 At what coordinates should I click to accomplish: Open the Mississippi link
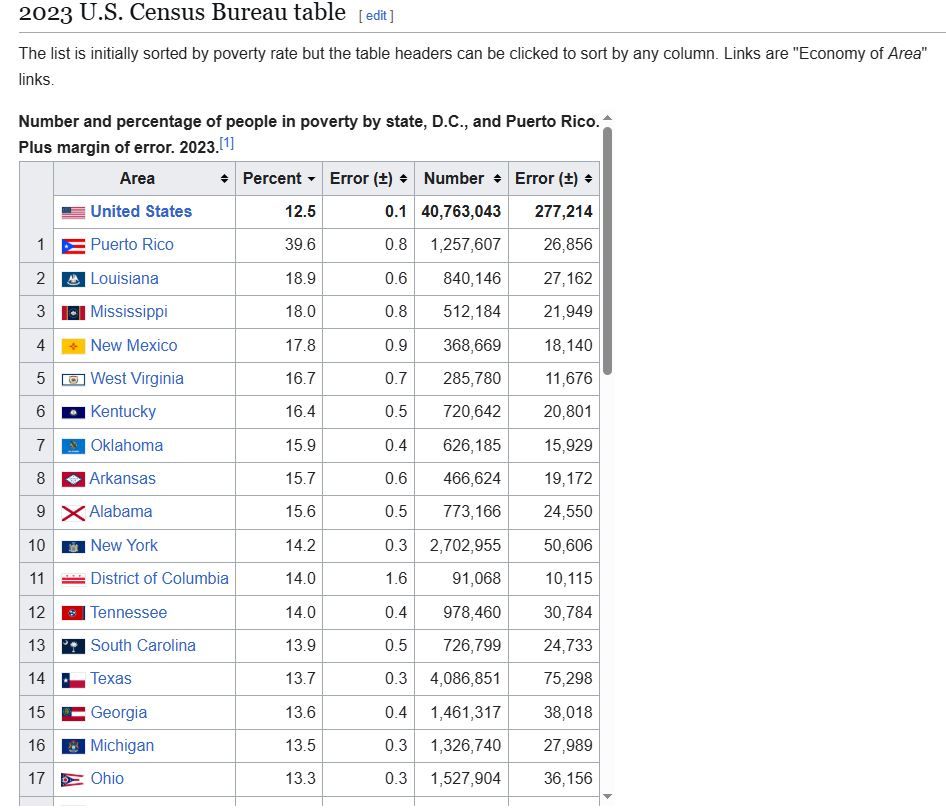tap(129, 312)
